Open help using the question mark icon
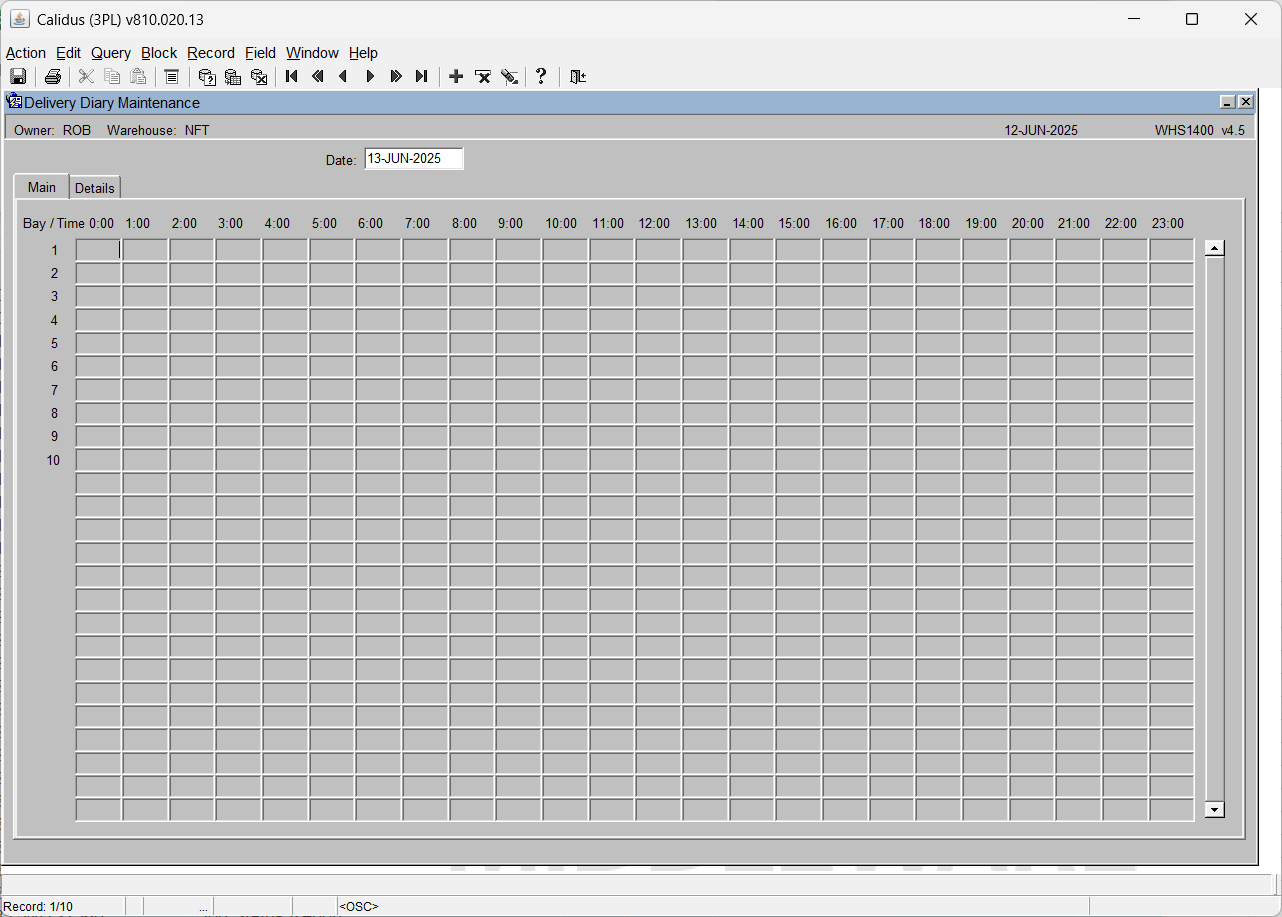The image size is (1282, 917). [541, 77]
